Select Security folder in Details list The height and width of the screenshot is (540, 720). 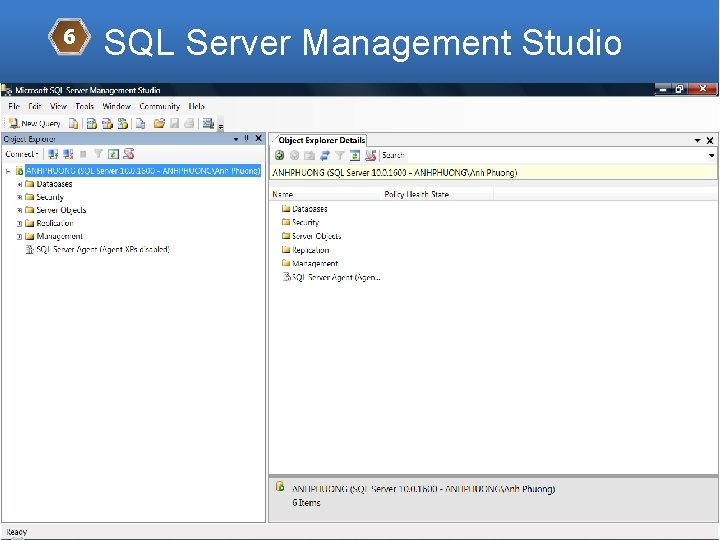[300, 222]
